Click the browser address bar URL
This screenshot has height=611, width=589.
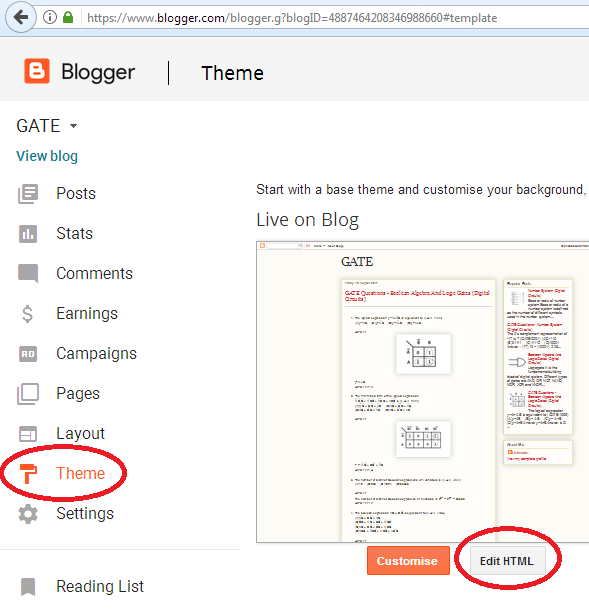pos(292,18)
